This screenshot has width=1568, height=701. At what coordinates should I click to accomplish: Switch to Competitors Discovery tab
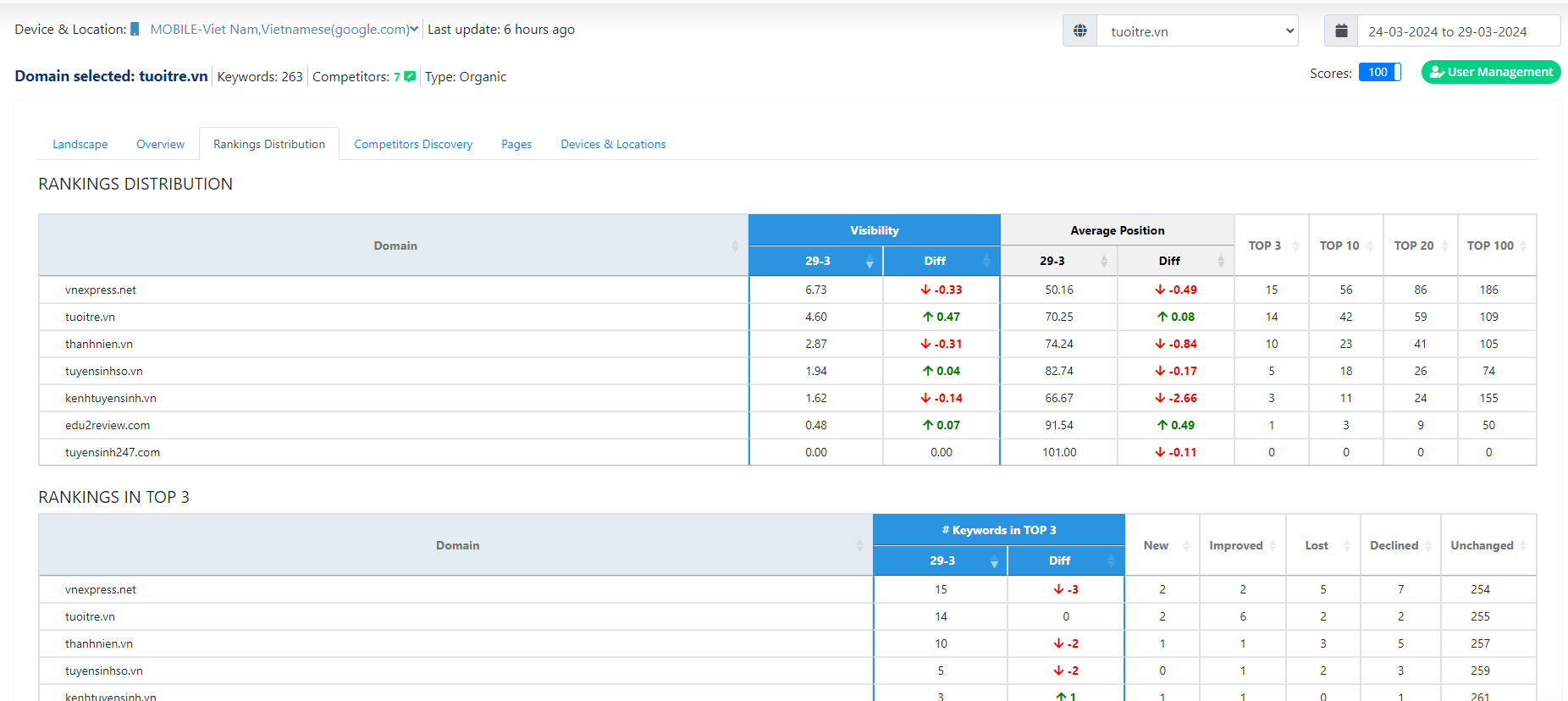[413, 144]
